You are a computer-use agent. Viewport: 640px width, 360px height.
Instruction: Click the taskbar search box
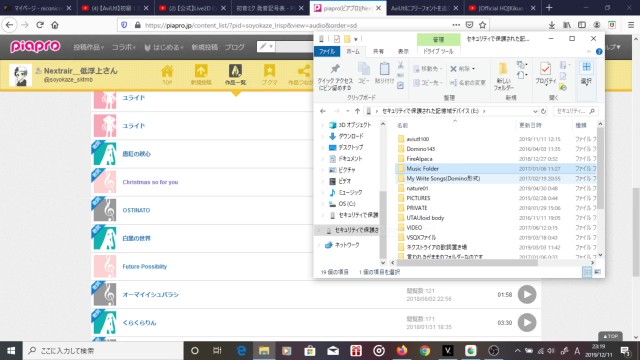click(103, 351)
